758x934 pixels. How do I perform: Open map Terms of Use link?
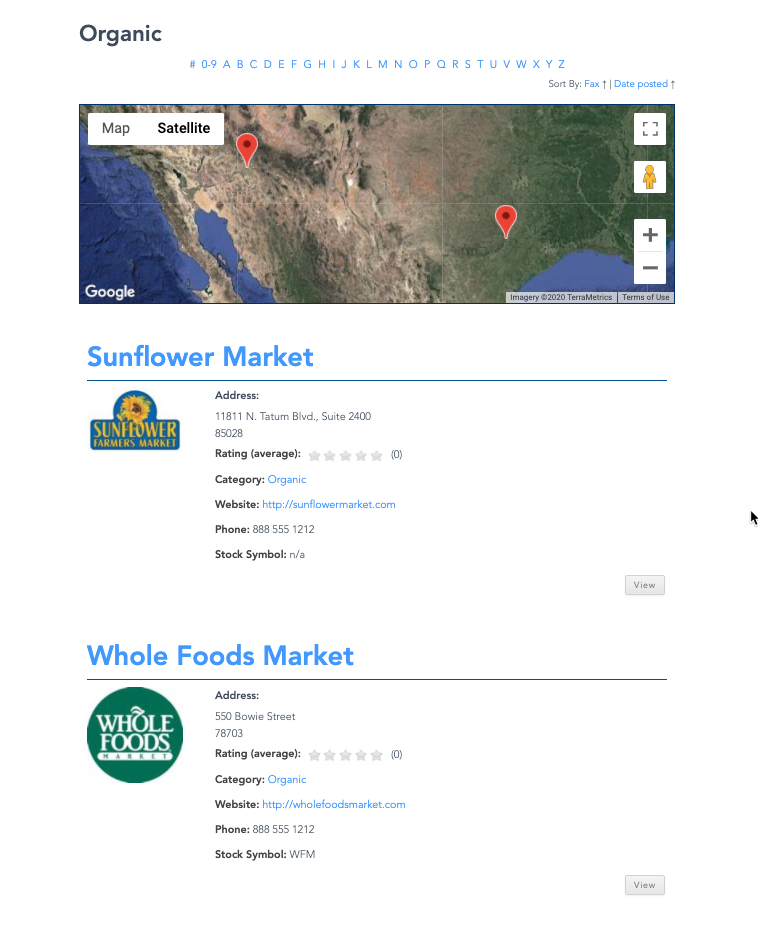point(645,297)
